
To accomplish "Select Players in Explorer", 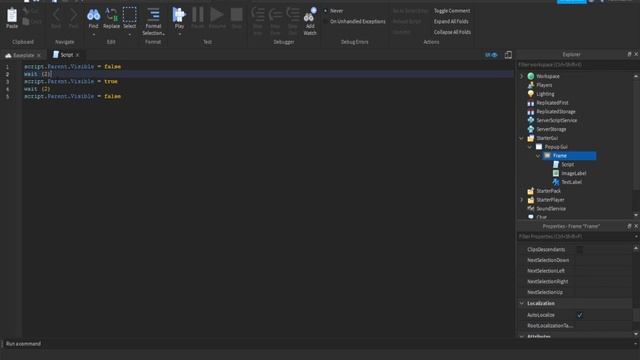I will click(x=544, y=85).
